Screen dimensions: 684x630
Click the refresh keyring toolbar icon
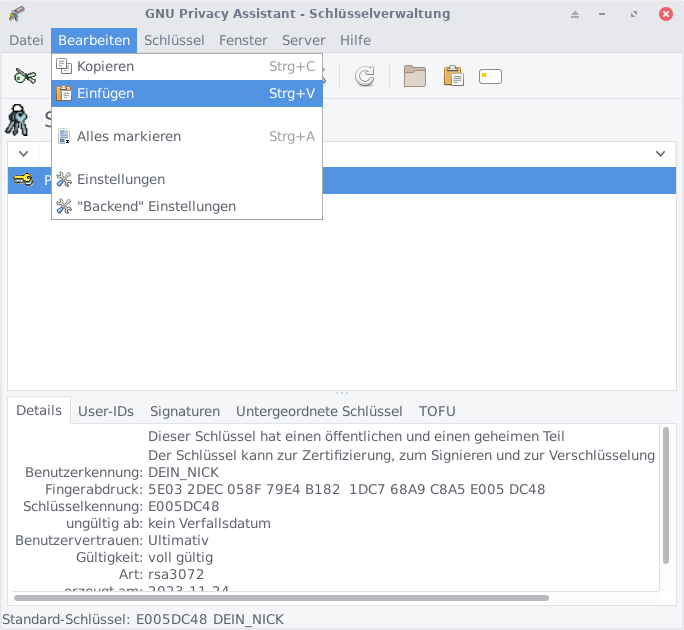(x=365, y=77)
